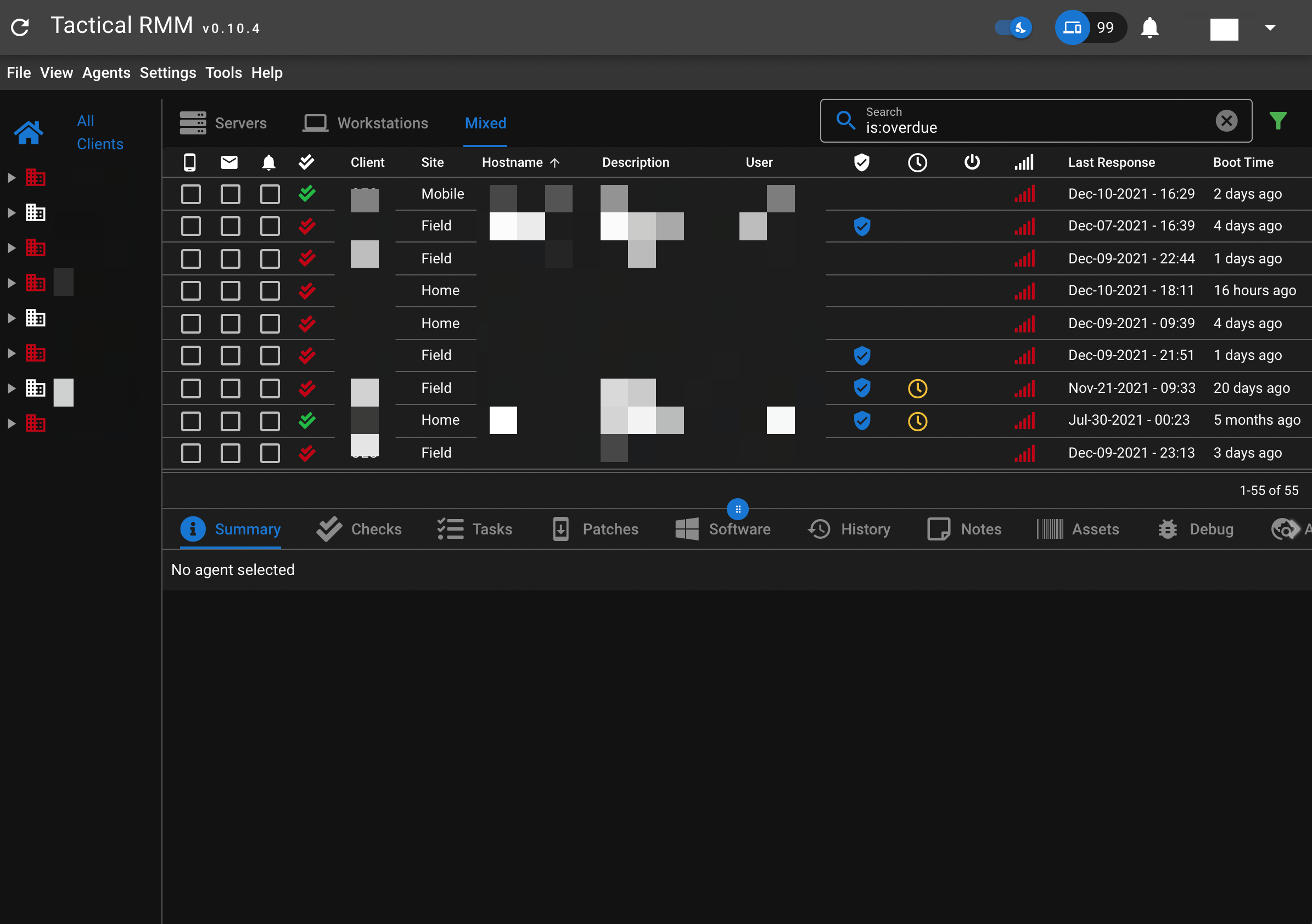
Task: Expand the last client tree node
Action: 12,423
